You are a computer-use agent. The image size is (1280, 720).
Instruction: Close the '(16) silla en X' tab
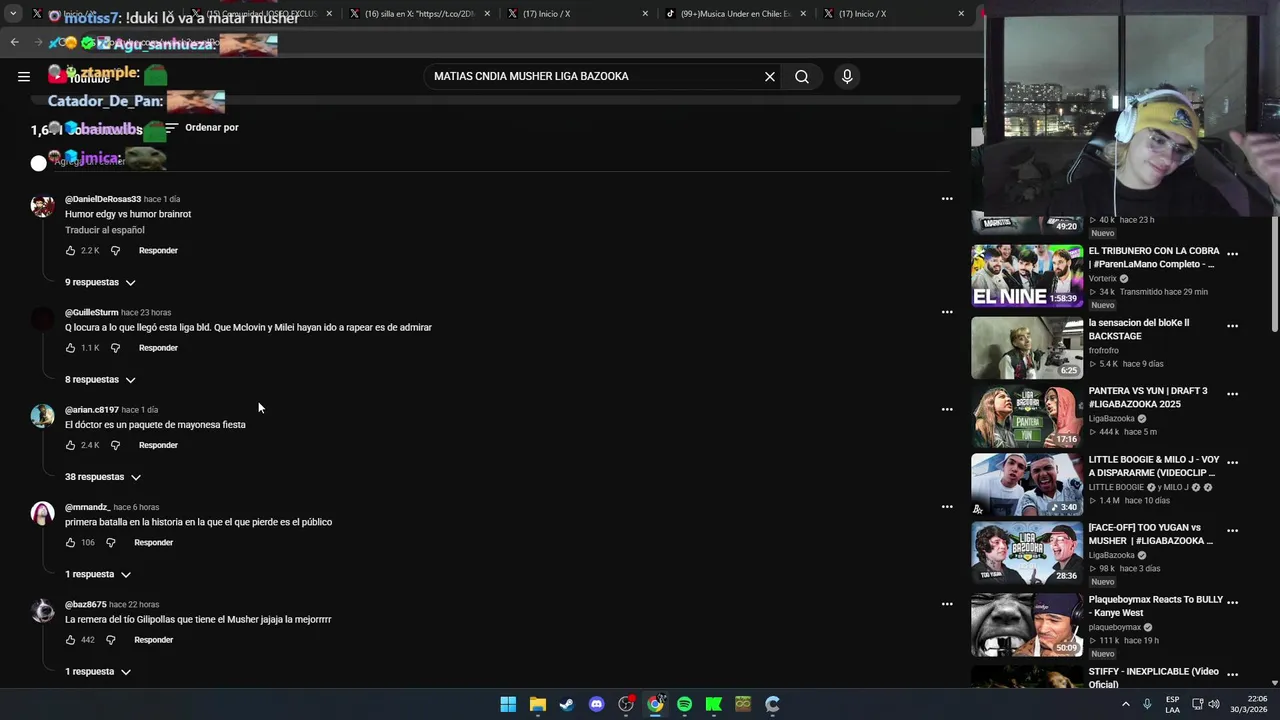(x=487, y=14)
